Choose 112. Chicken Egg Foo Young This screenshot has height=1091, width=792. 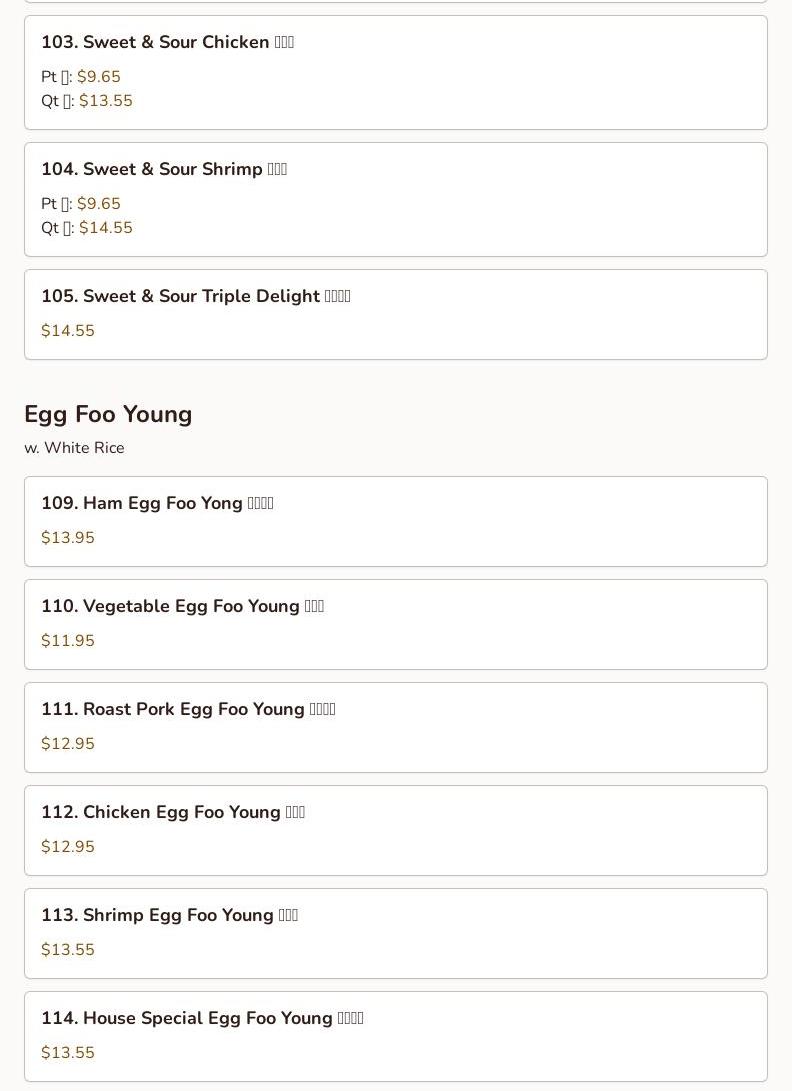click(x=173, y=812)
